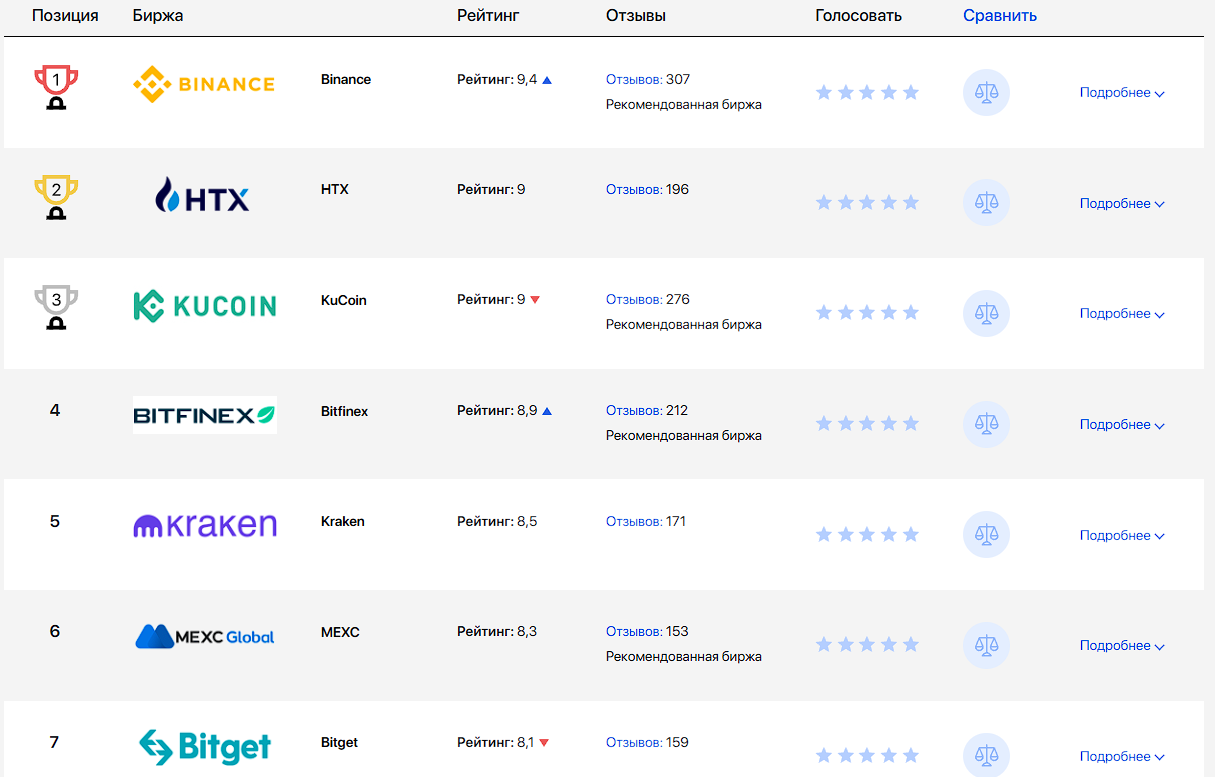Screen dimensions: 1215x777
Task: Click MEXC rating 8,3 text
Action: point(497,631)
